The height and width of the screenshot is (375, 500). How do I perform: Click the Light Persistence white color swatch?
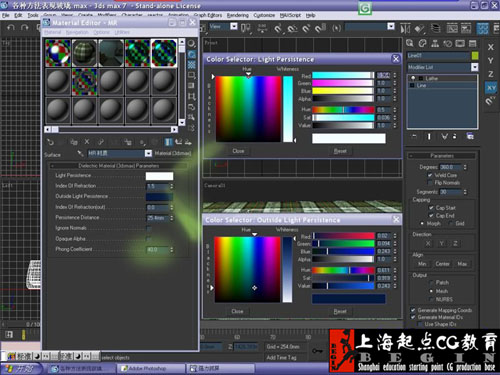tap(159, 176)
